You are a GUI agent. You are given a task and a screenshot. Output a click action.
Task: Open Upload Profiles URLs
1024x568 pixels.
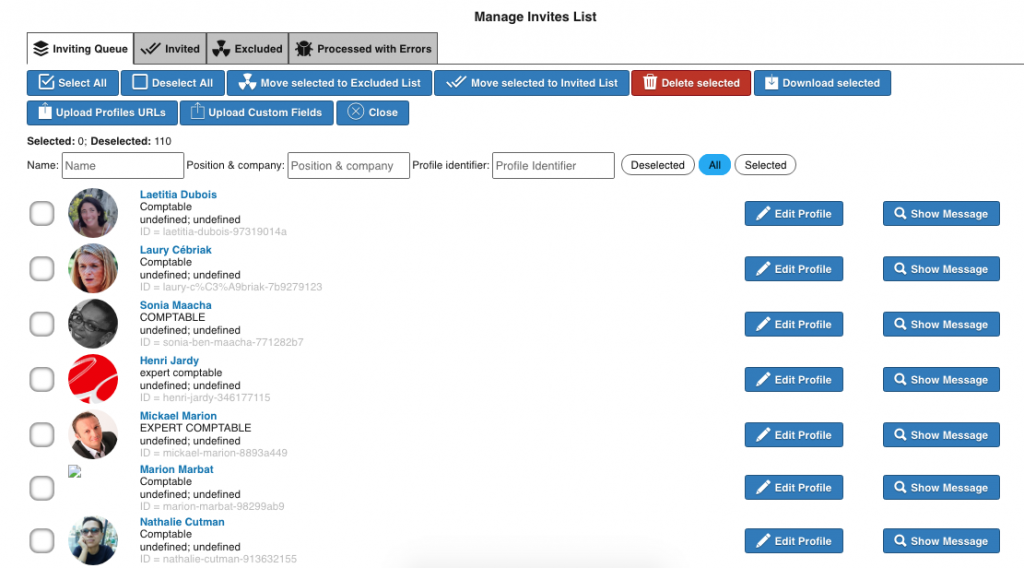coord(102,112)
